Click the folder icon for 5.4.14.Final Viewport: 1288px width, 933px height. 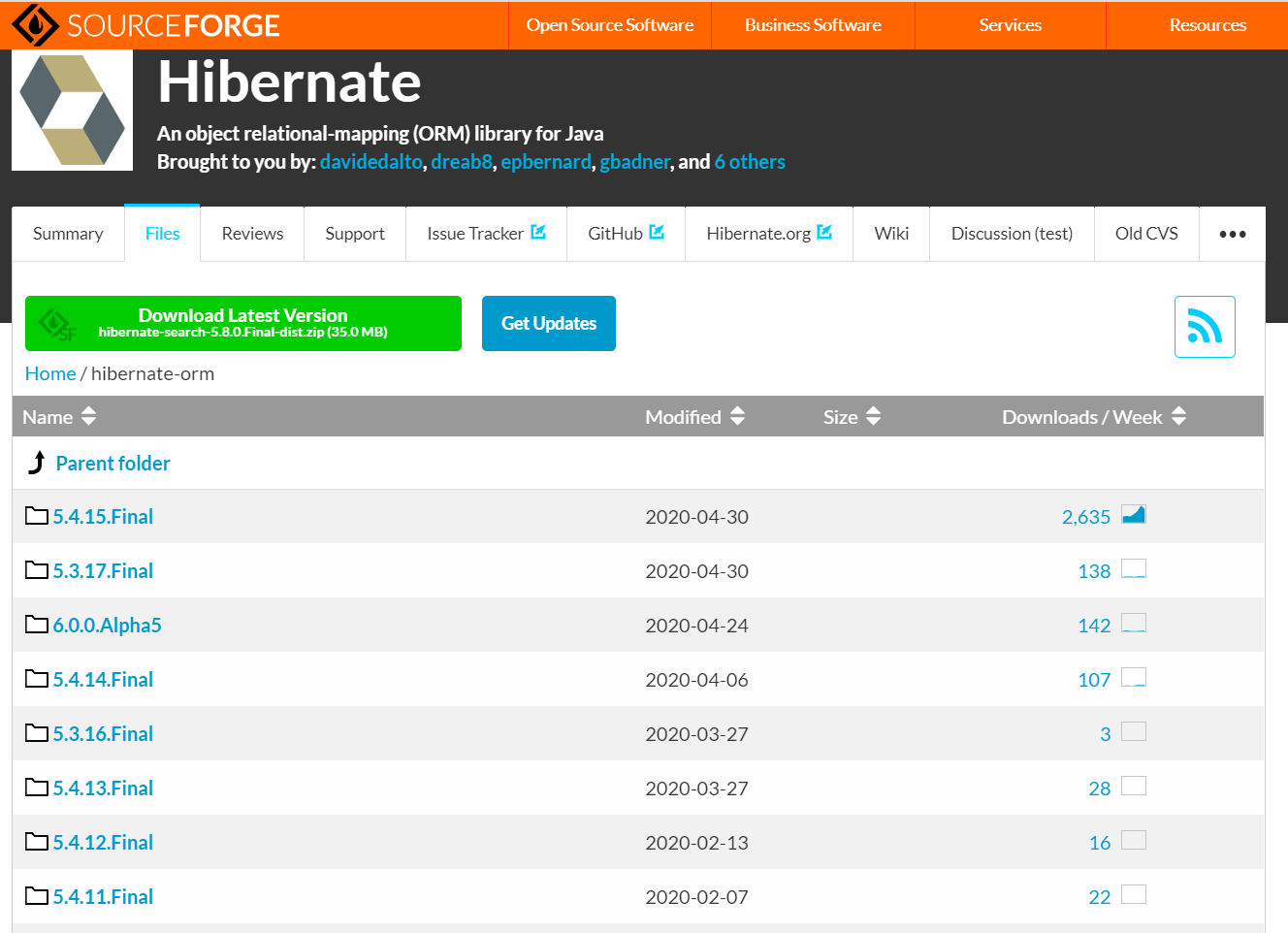(x=37, y=678)
